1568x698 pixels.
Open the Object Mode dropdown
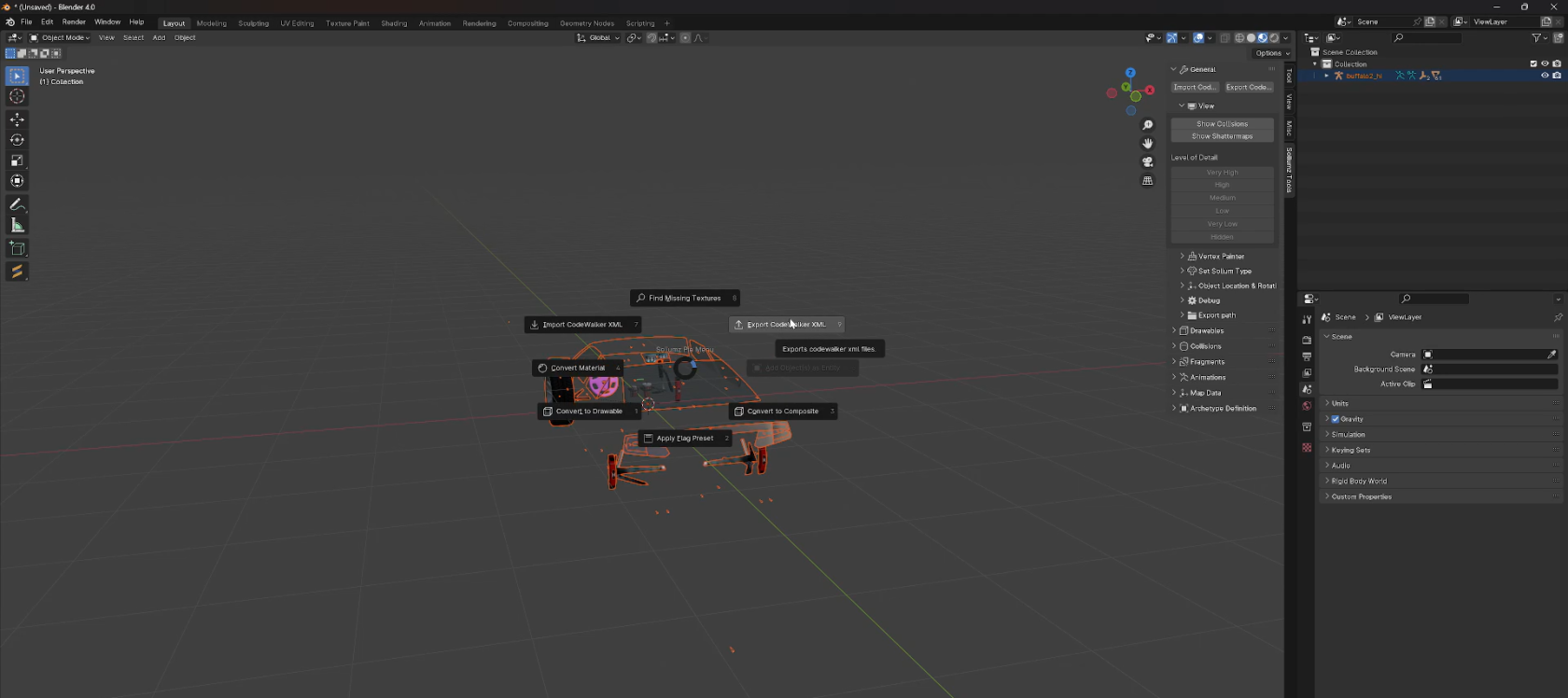pyautogui.click(x=60, y=38)
